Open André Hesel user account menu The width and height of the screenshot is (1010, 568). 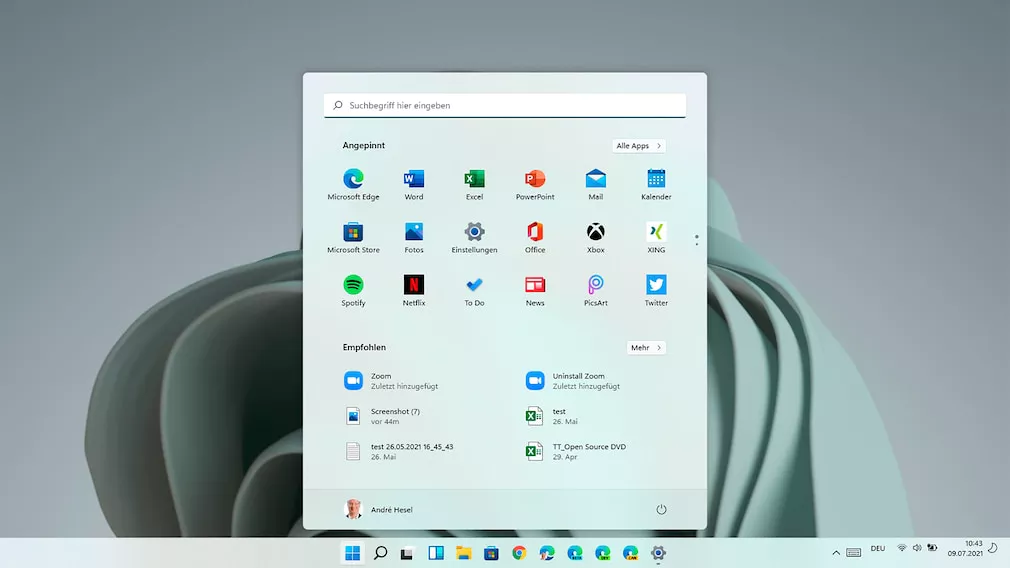(379, 509)
